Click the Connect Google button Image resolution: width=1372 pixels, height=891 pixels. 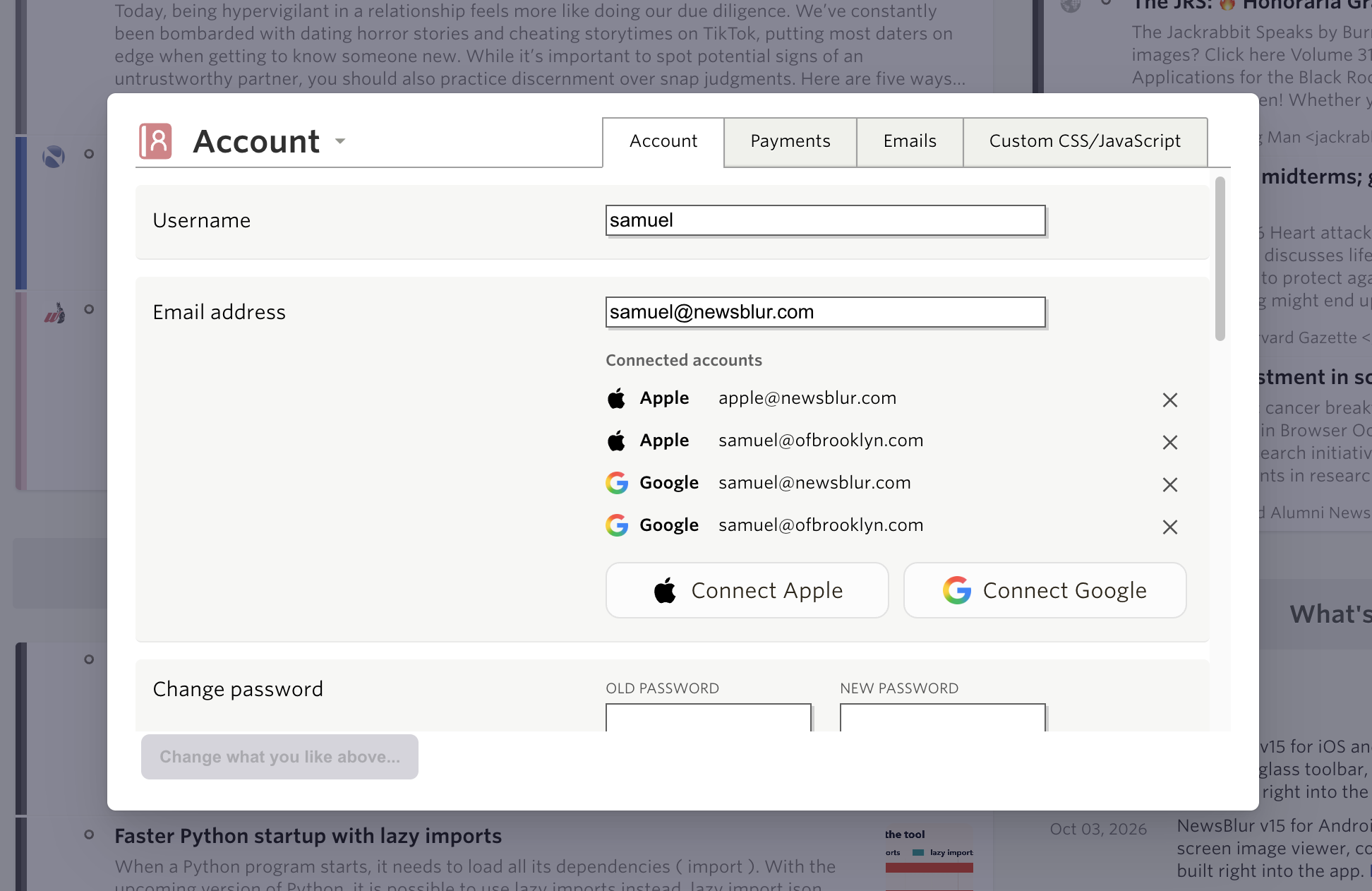[x=1045, y=590]
